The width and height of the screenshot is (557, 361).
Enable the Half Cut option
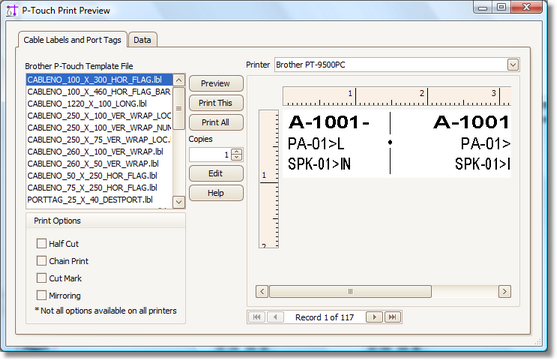[x=42, y=243]
